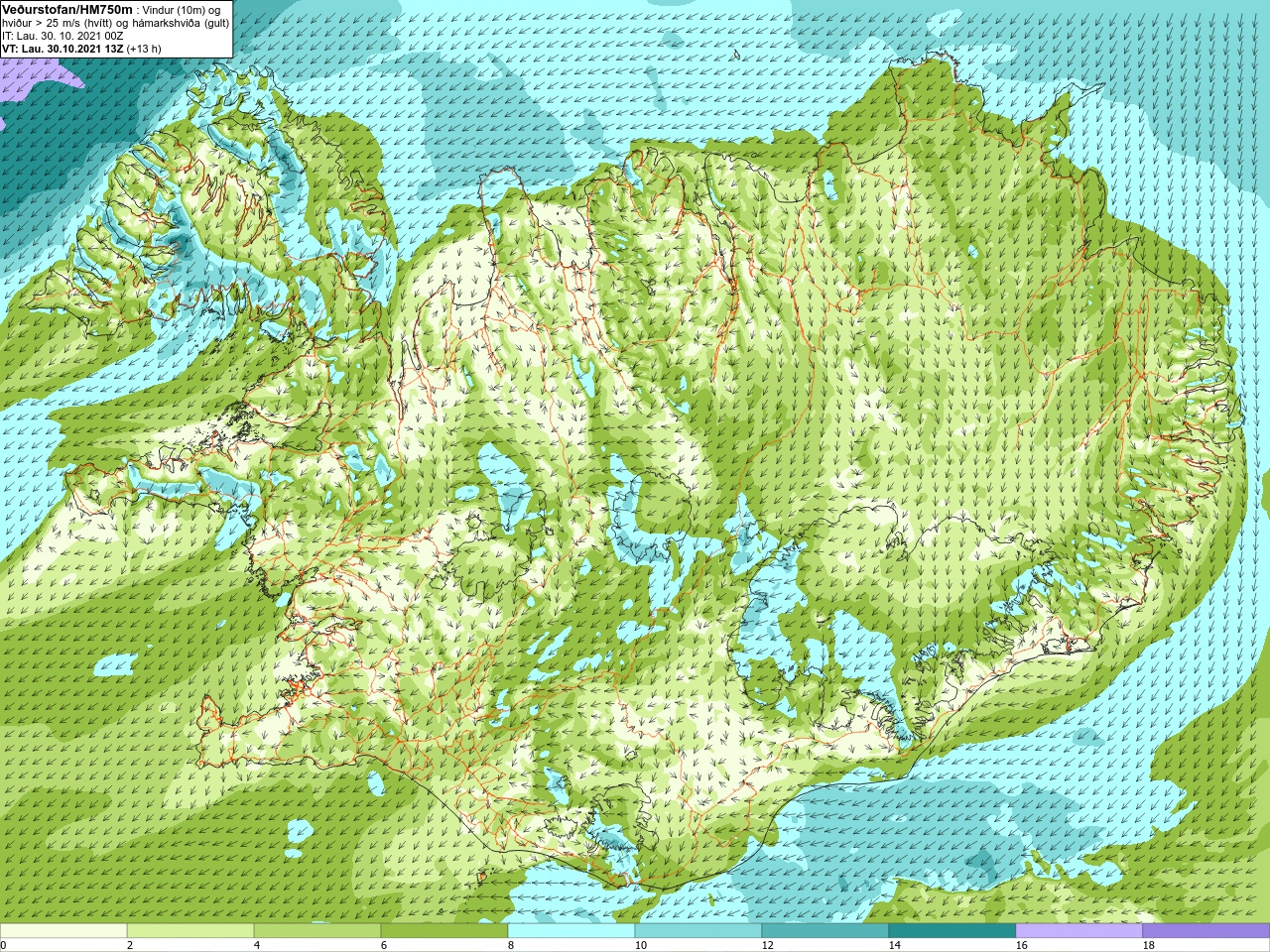Click the scale tick label "0"
This screenshot has height=952, width=1270.
(x=3, y=945)
